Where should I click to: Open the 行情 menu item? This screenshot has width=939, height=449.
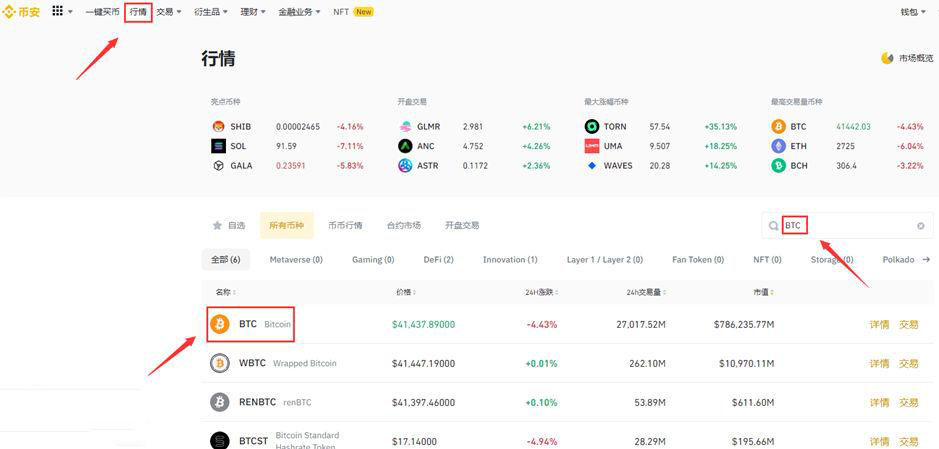138,12
